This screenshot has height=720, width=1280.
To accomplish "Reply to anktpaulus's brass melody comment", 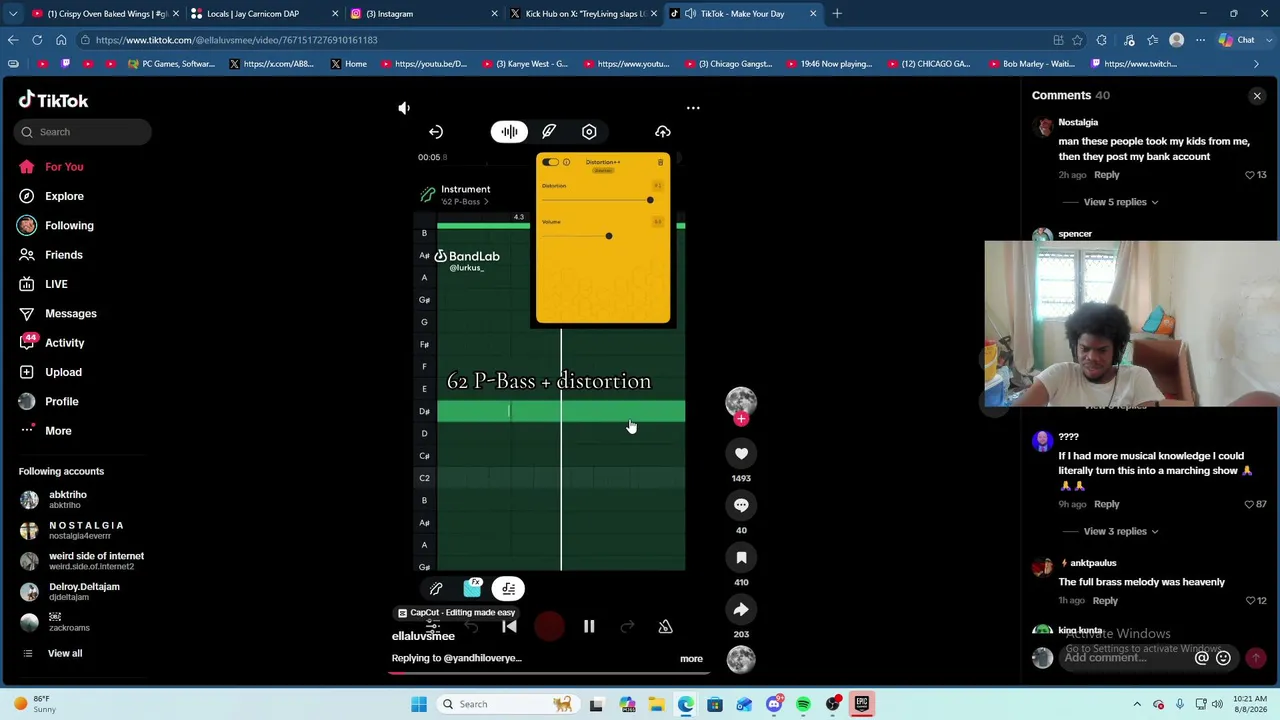I will tap(1105, 601).
